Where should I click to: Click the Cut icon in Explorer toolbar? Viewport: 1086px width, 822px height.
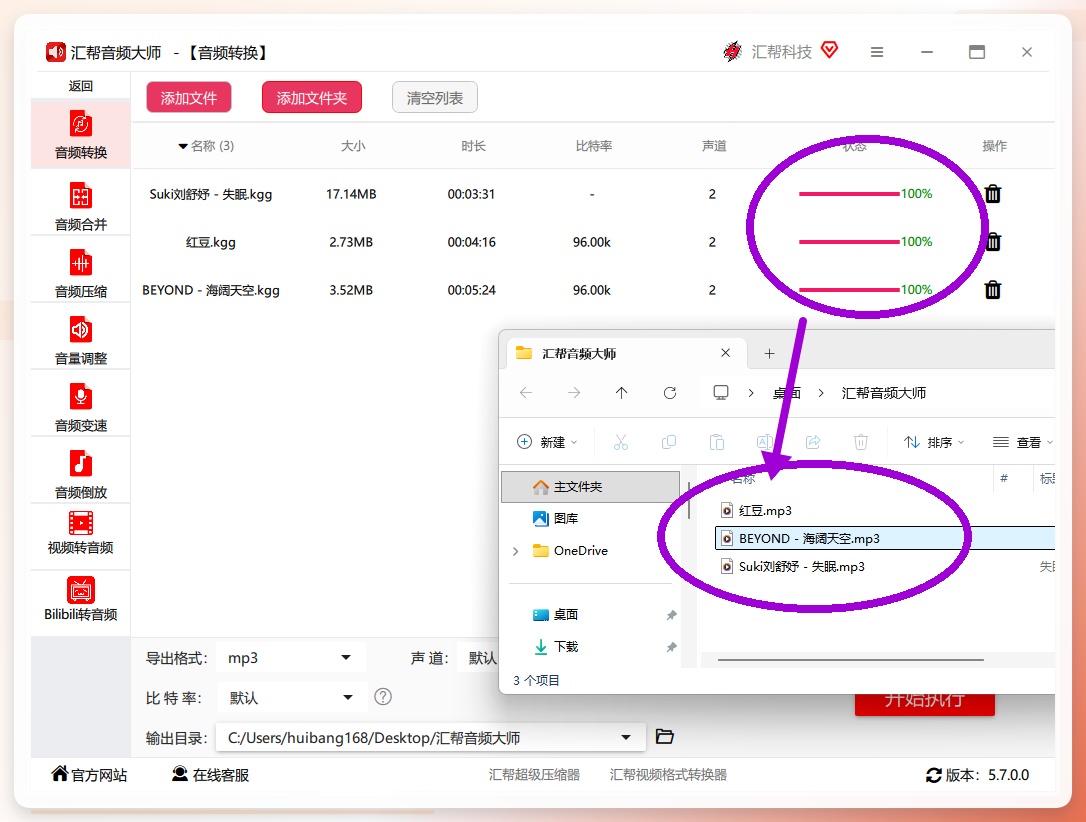tap(621, 442)
